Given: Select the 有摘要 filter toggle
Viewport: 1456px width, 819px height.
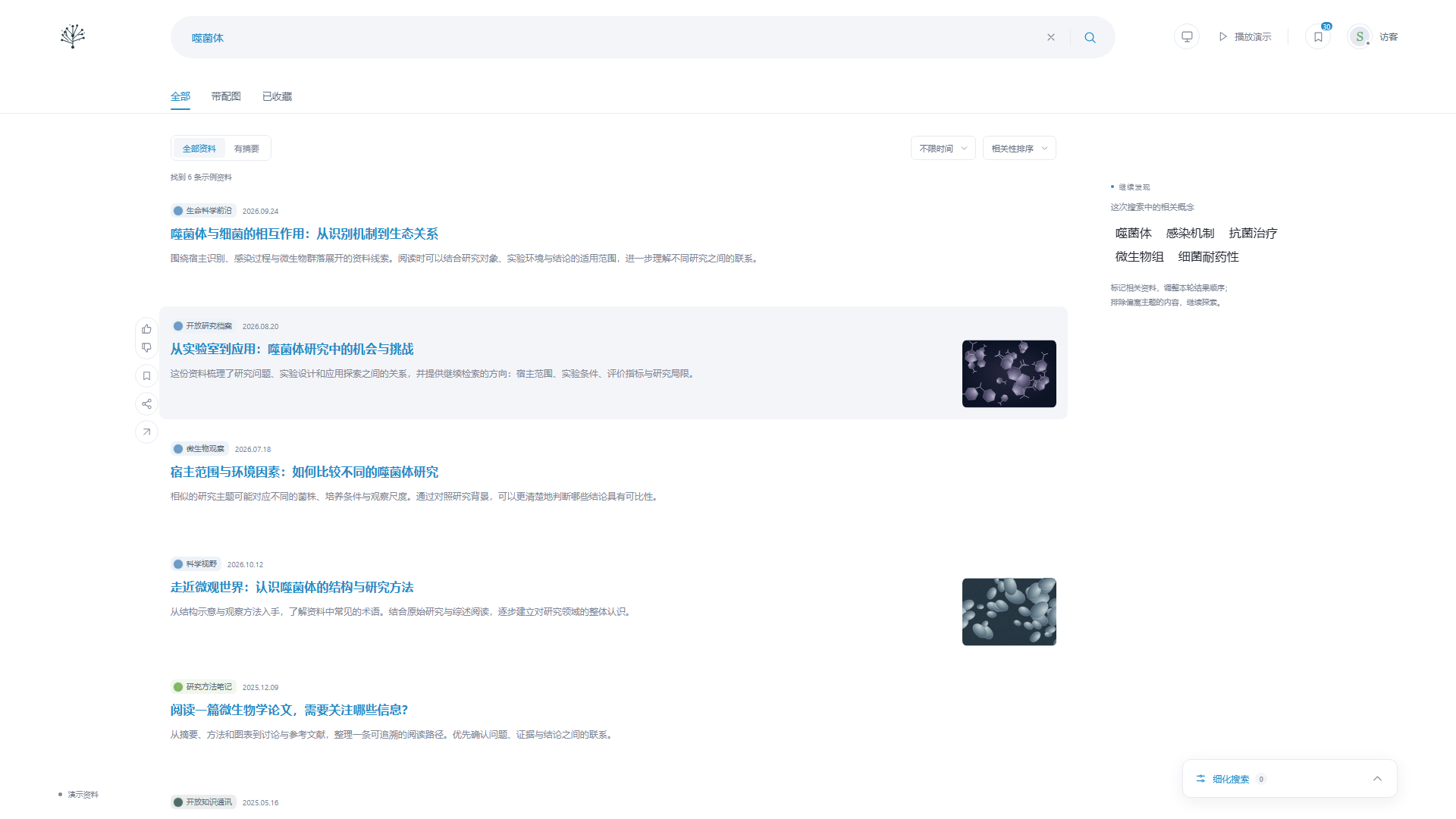Looking at the screenshot, I should point(246,148).
